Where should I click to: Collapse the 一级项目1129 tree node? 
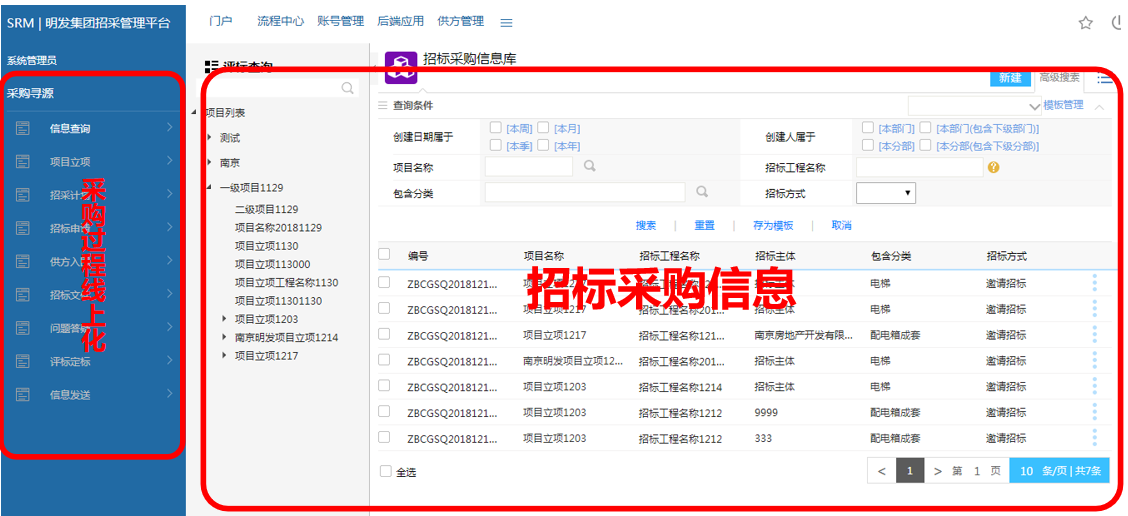point(209,187)
